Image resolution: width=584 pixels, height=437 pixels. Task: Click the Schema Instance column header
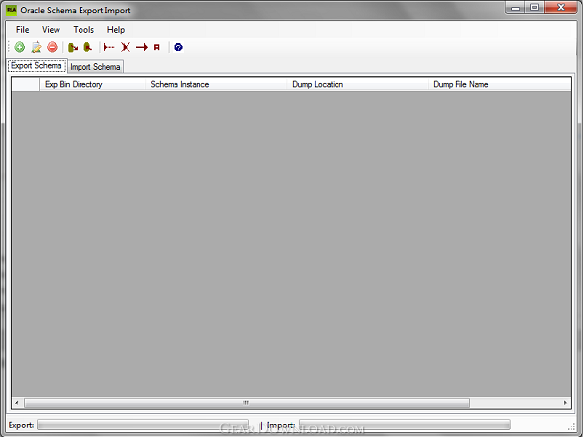(216, 85)
